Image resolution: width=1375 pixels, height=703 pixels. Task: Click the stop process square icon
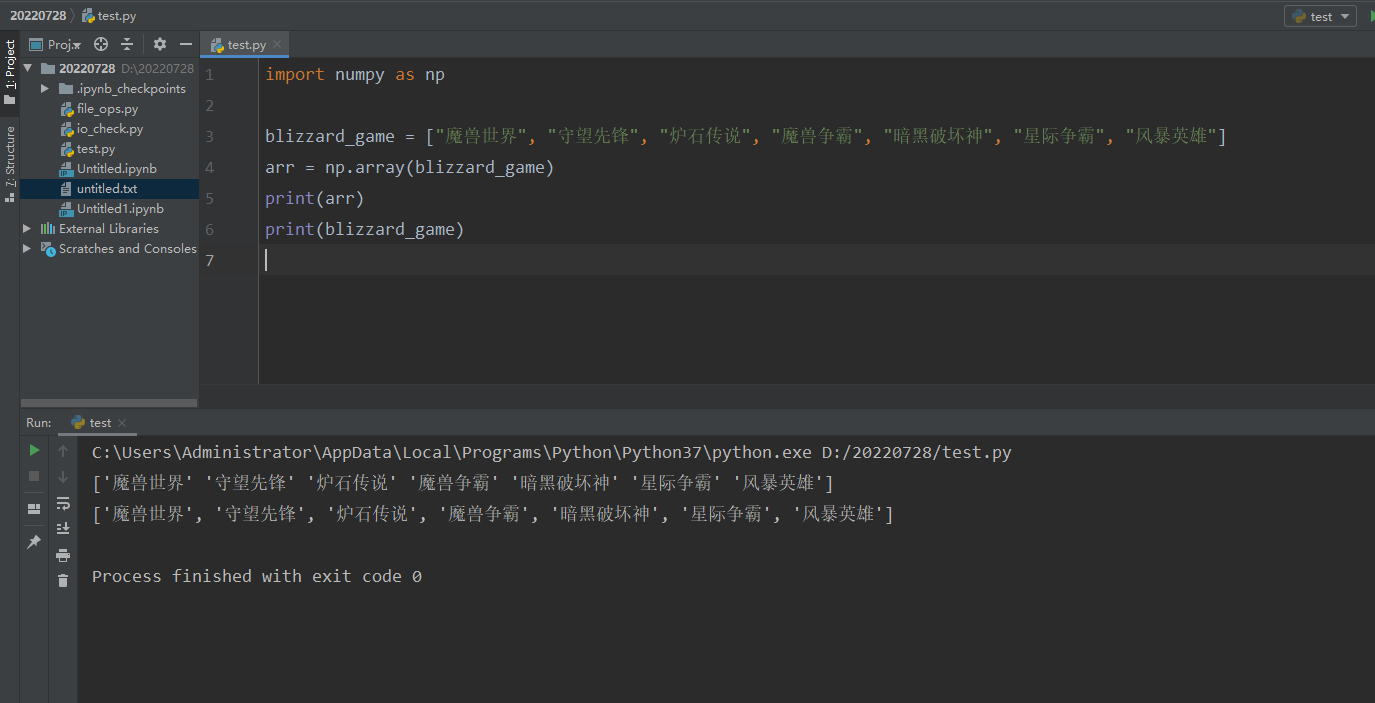(34, 476)
